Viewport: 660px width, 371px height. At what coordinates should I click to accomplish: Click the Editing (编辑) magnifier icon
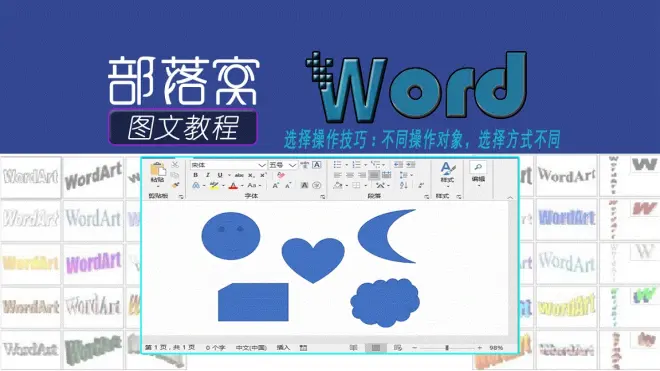click(x=478, y=168)
